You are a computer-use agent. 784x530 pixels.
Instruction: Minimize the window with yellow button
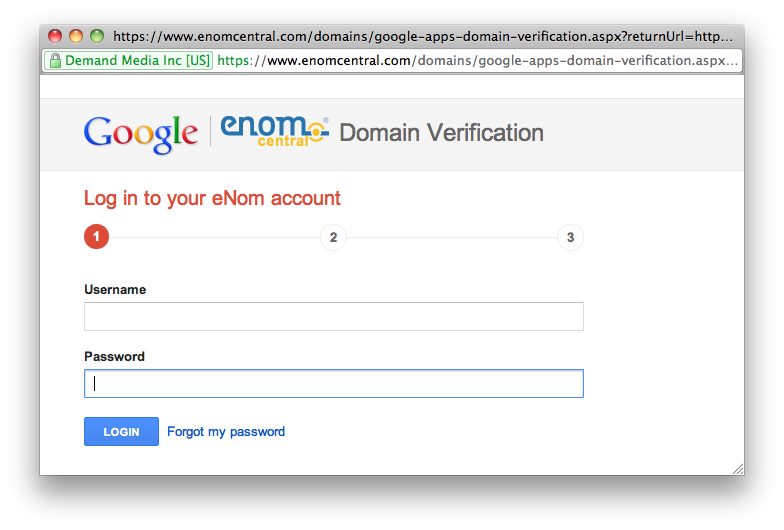pos(76,36)
